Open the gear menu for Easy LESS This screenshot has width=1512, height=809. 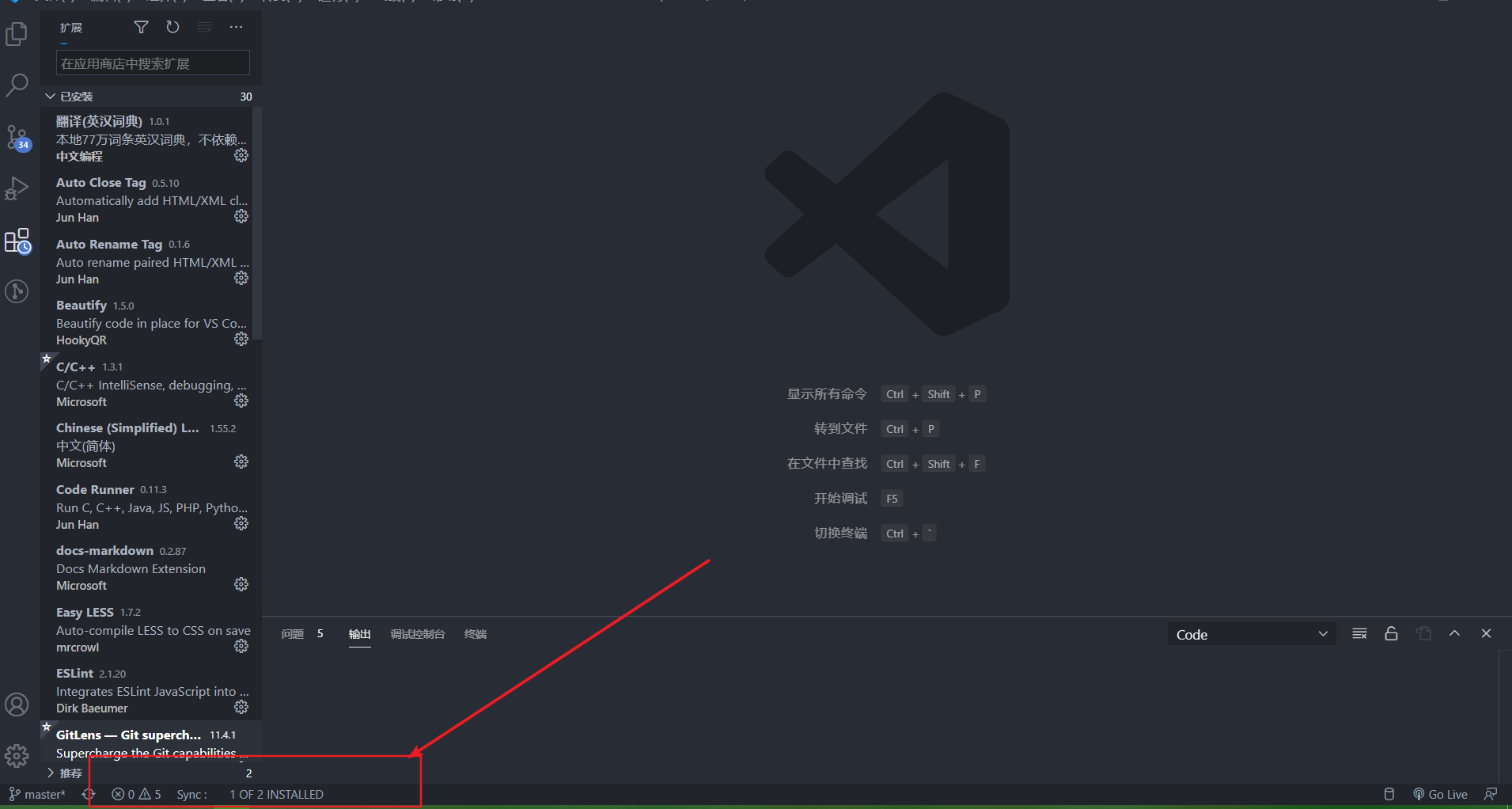click(241, 646)
